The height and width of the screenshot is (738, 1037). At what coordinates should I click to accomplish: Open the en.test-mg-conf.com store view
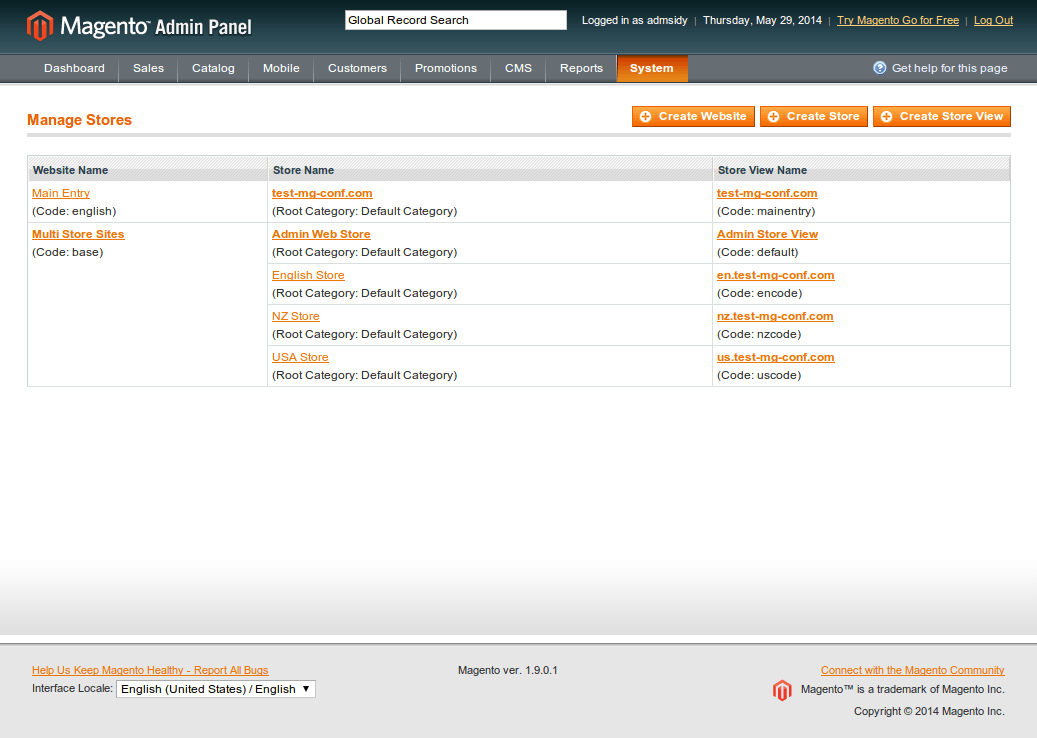tap(776, 275)
